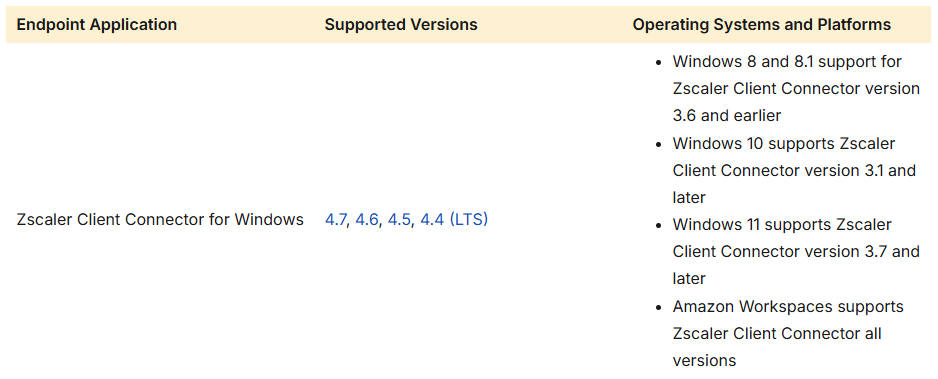Click the bullet dot beside Windows 8 item
This screenshot has width=938, height=379.
pyautogui.click(x=659, y=62)
